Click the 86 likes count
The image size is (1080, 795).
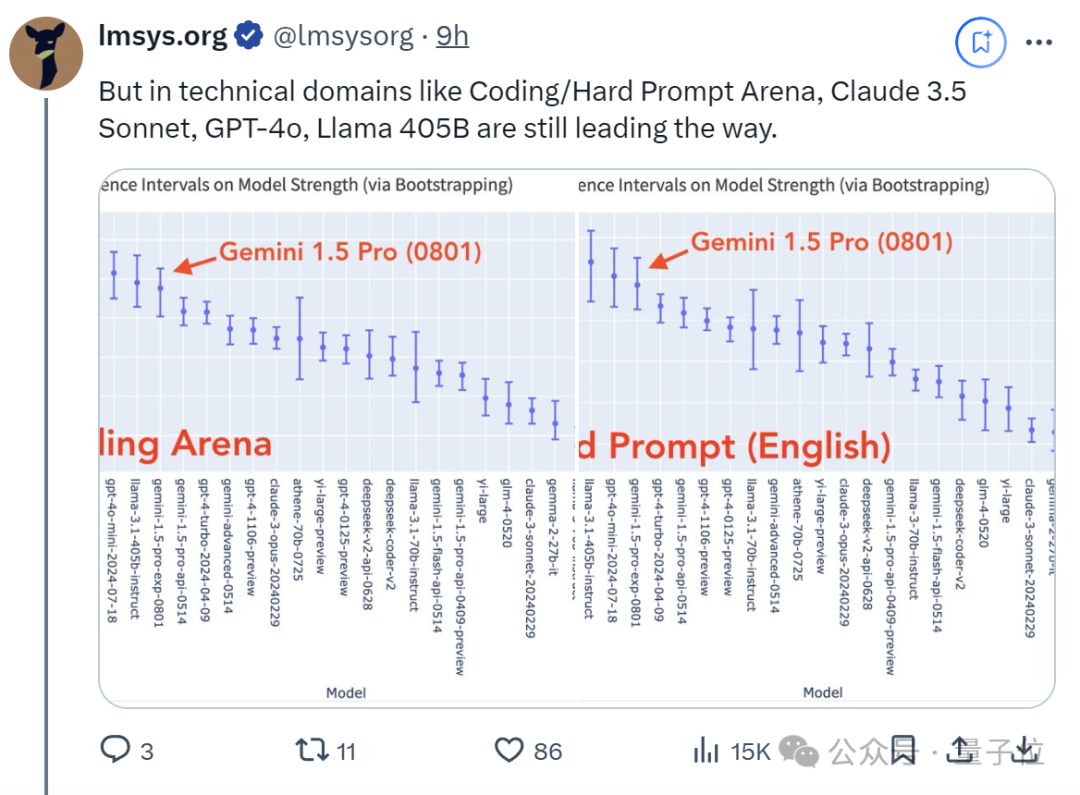click(x=548, y=751)
